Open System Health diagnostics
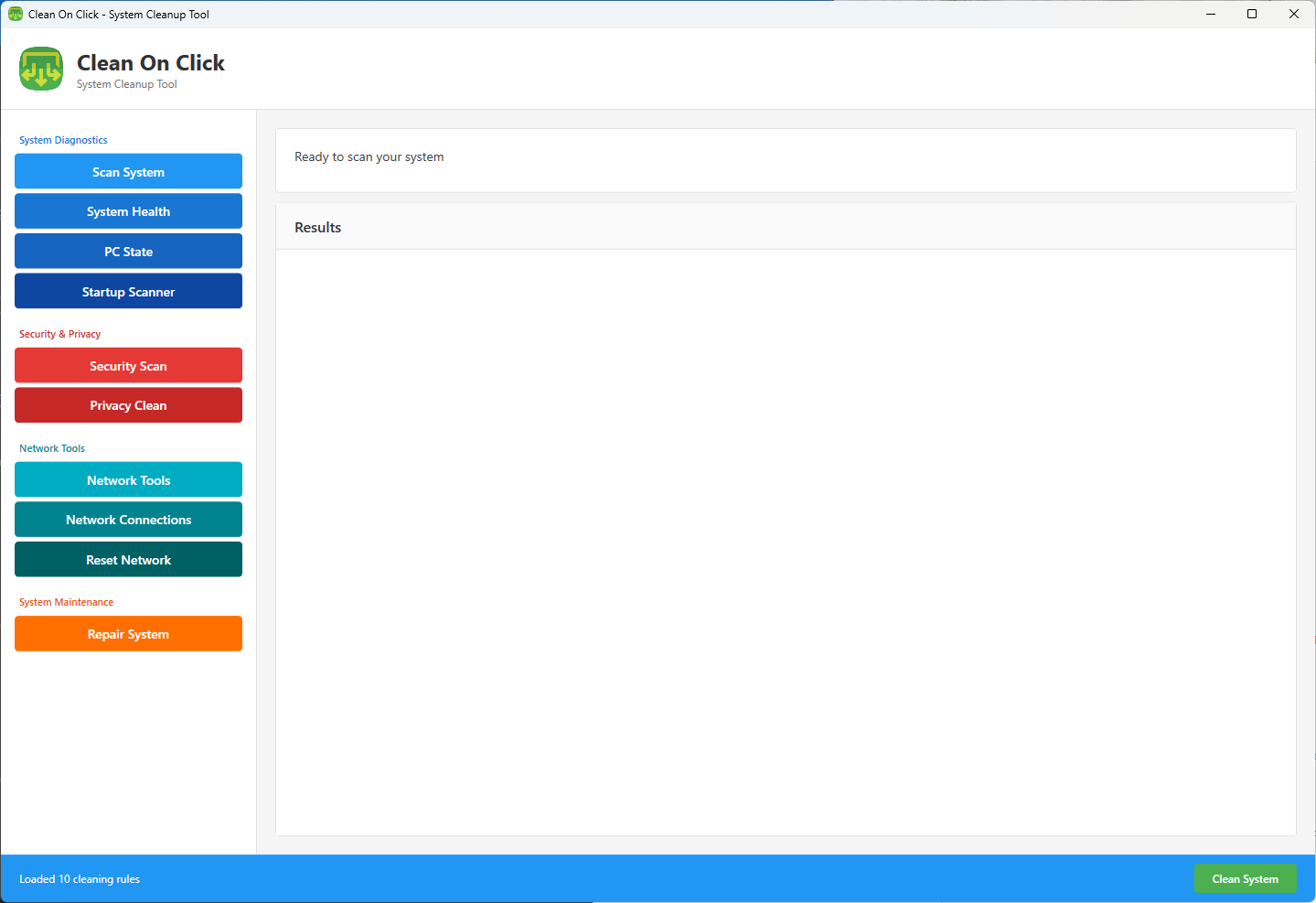The height and width of the screenshot is (903, 1316). point(128,210)
